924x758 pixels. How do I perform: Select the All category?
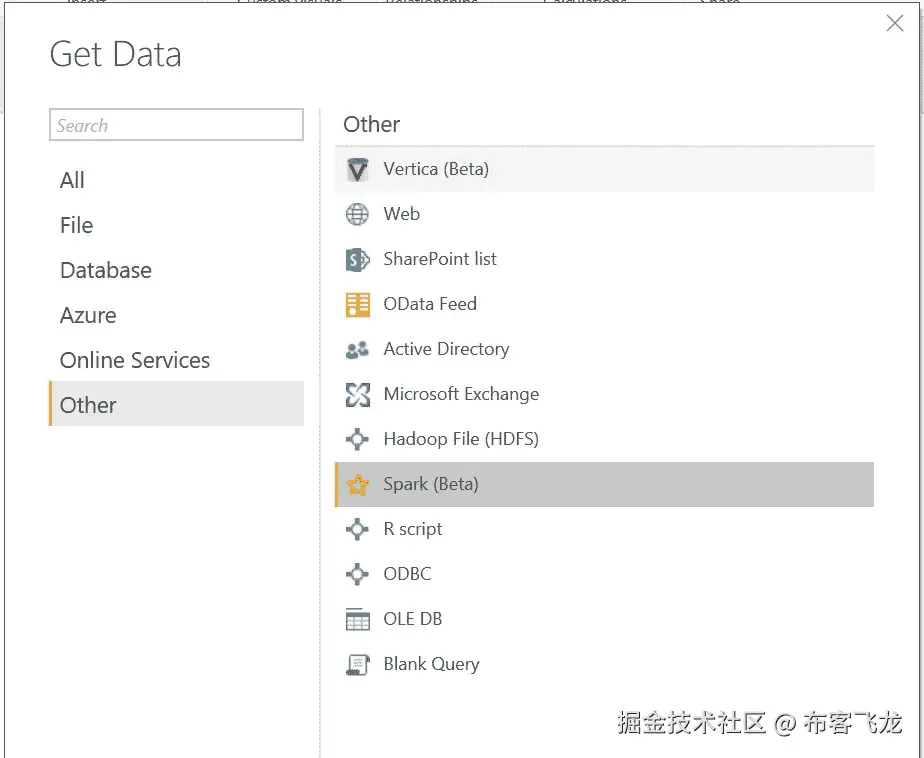[x=73, y=180]
